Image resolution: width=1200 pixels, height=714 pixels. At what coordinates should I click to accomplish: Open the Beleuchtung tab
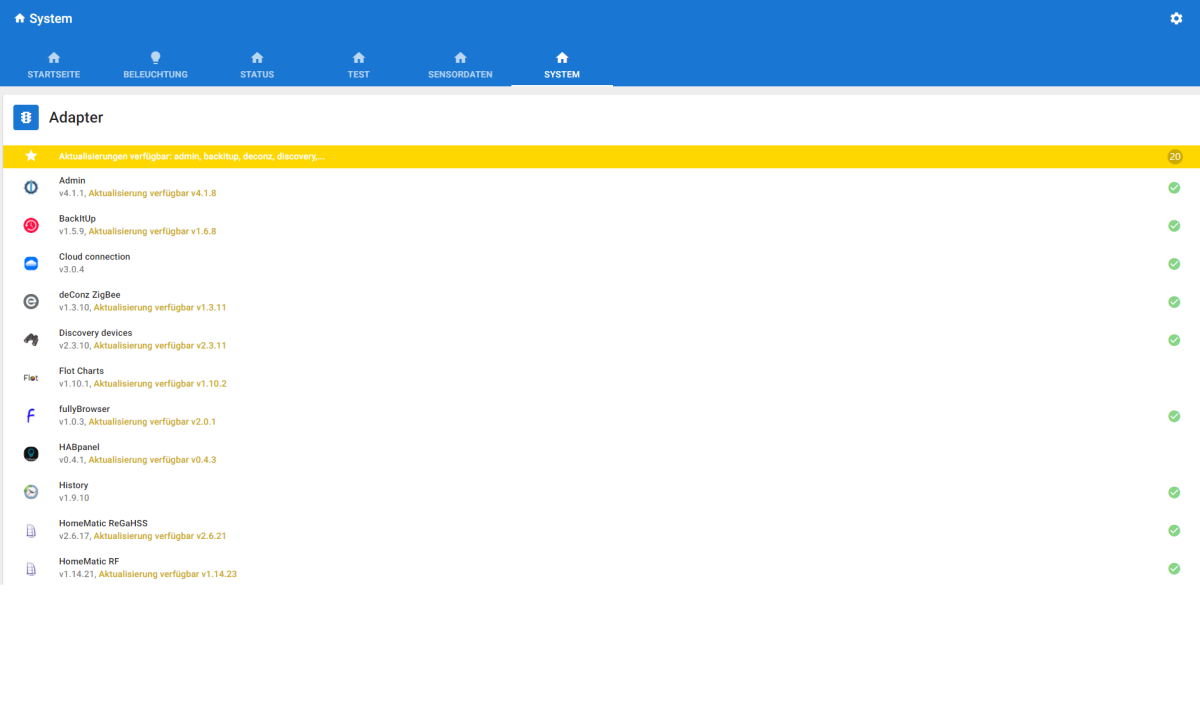pyautogui.click(x=155, y=66)
